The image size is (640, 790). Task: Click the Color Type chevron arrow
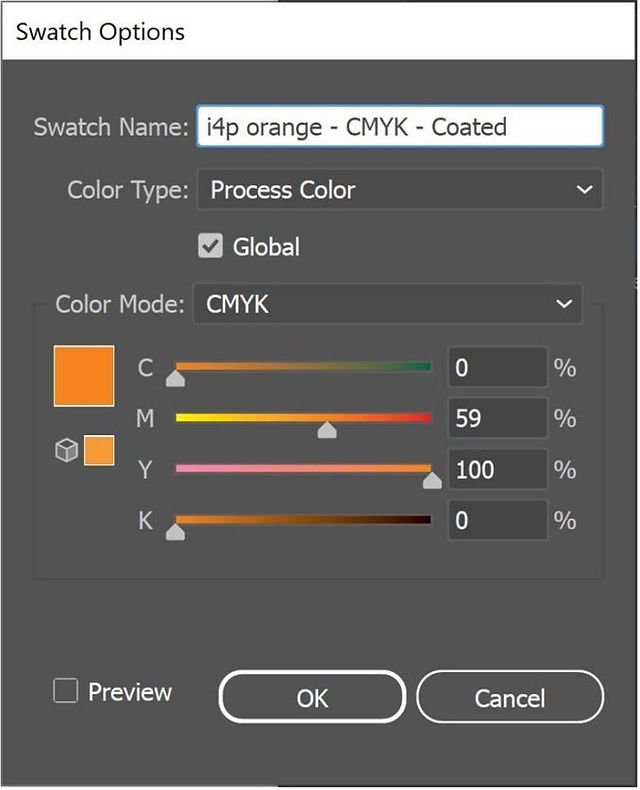point(584,190)
